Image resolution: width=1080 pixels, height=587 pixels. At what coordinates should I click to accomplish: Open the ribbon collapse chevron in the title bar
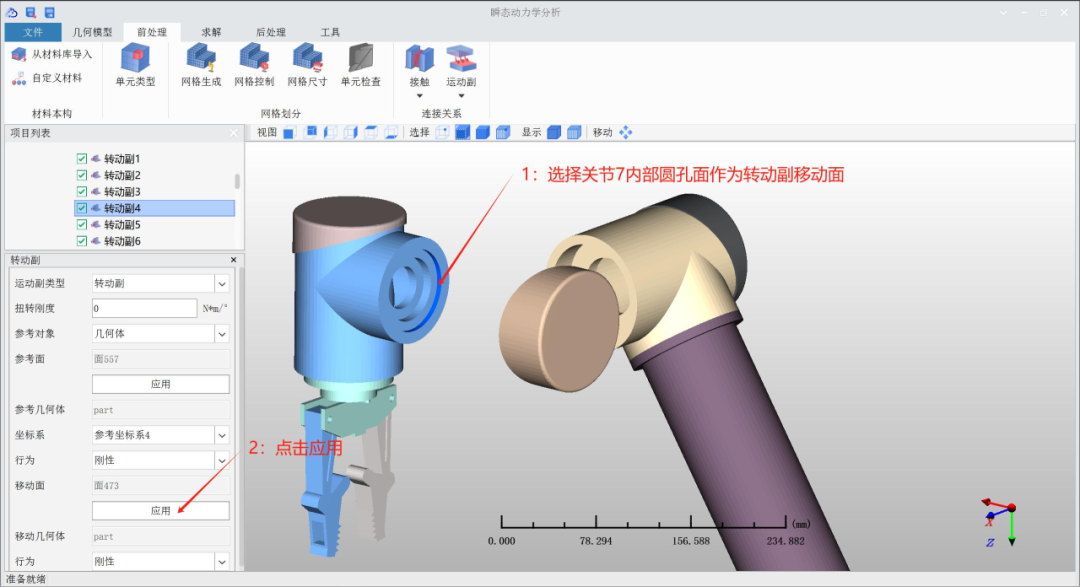point(1003,12)
